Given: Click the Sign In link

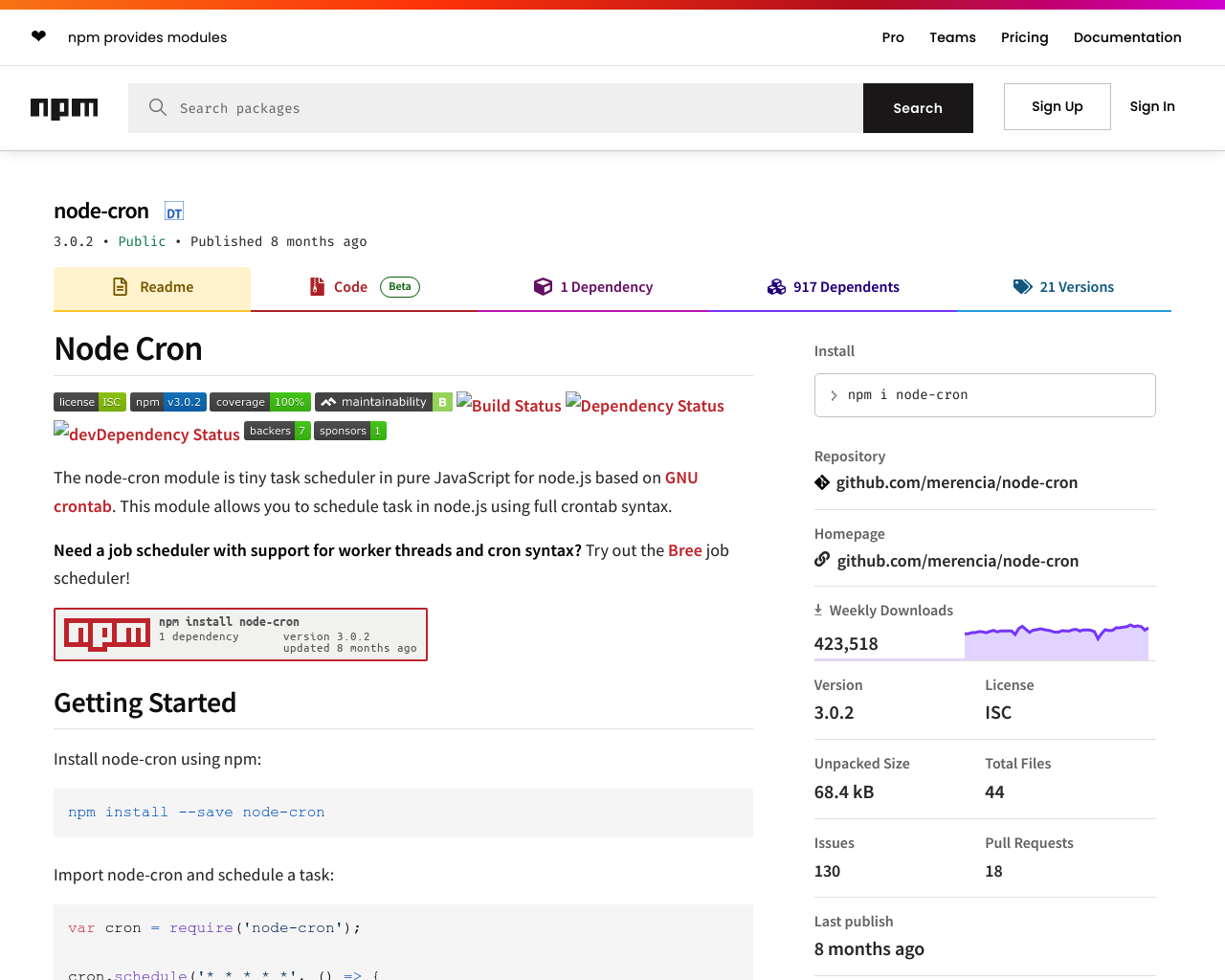Looking at the screenshot, I should tap(1152, 106).
